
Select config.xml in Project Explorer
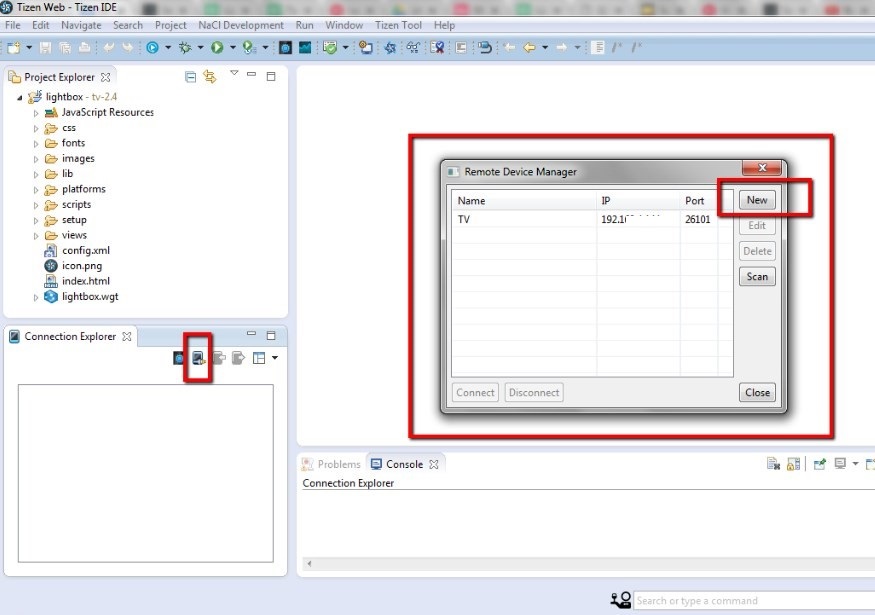tap(86, 251)
